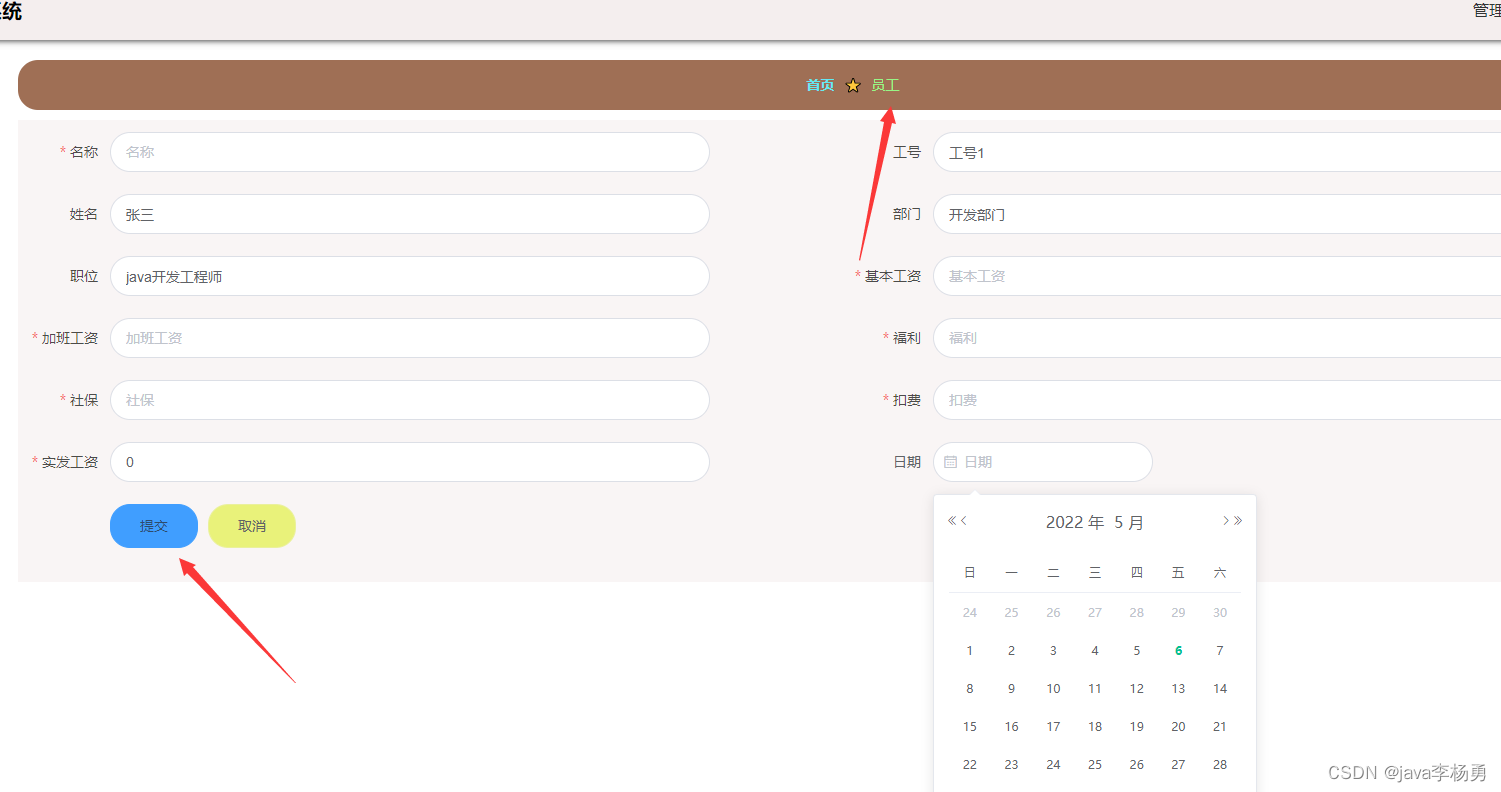Image resolution: width=1501 pixels, height=792 pixels.
Task: Focus the 扣费 input field
Action: point(1217,400)
